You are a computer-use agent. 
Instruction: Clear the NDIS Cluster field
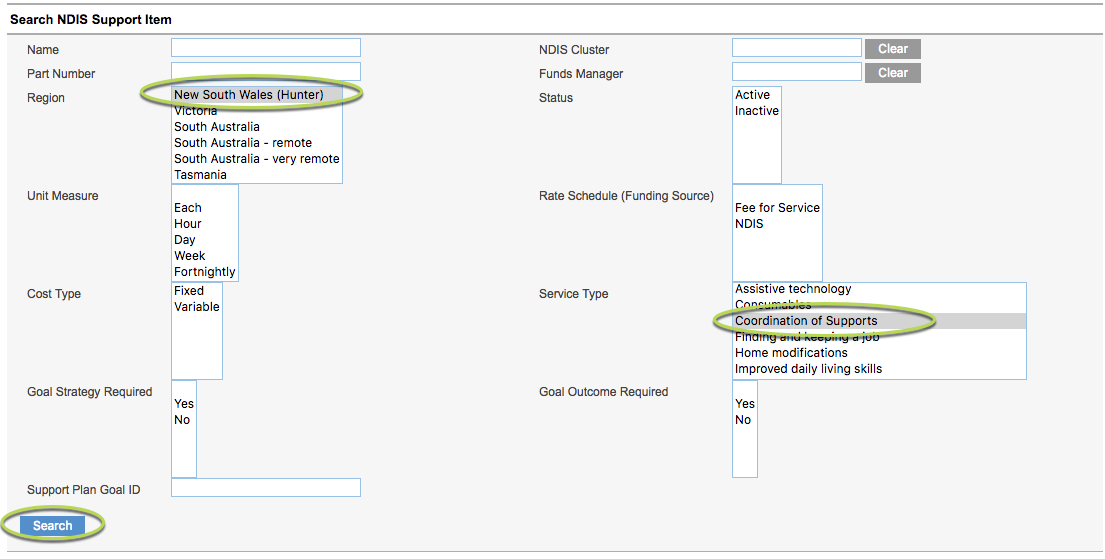click(x=892, y=49)
